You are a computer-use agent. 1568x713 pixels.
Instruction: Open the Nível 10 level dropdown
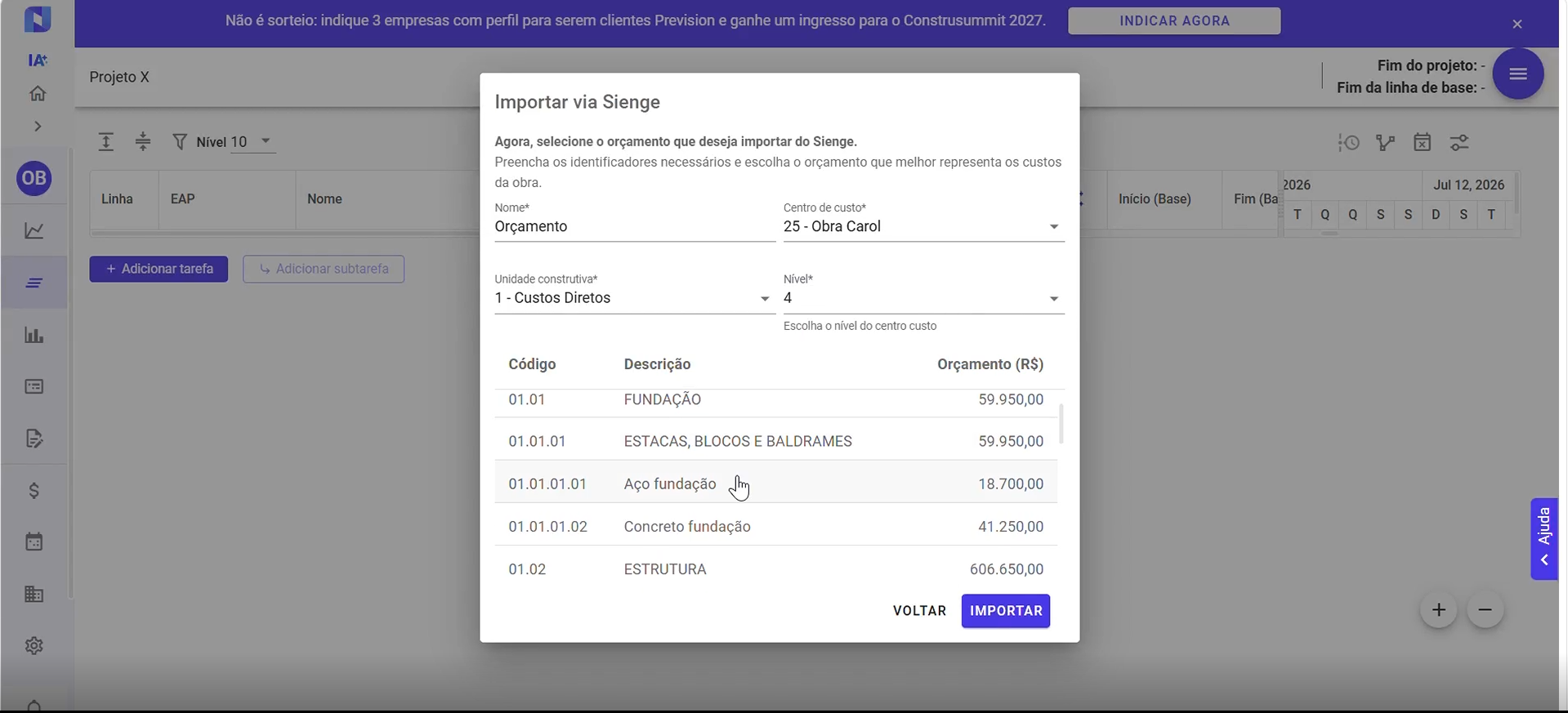[252, 142]
